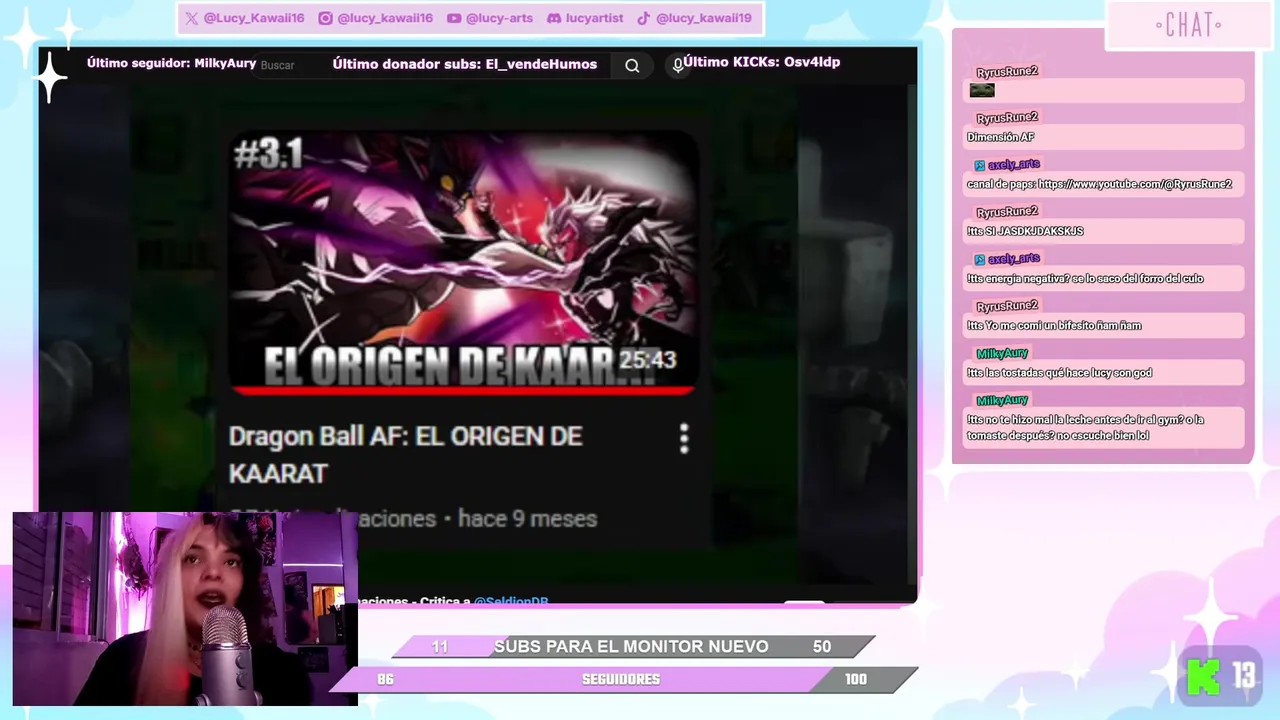Click the YouTube handle @lucy-arts

(500, 18)
